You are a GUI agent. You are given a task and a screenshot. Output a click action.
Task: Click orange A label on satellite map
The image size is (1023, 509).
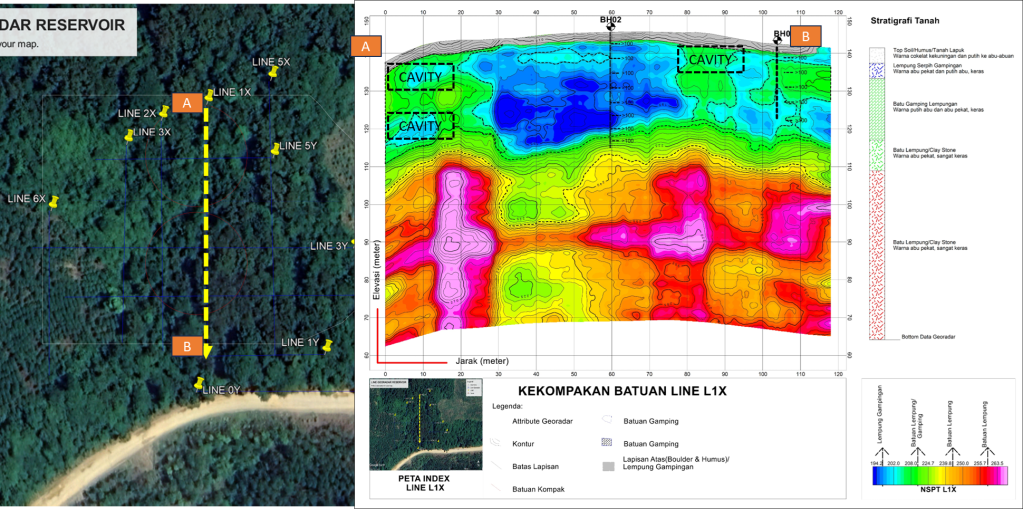186,102
